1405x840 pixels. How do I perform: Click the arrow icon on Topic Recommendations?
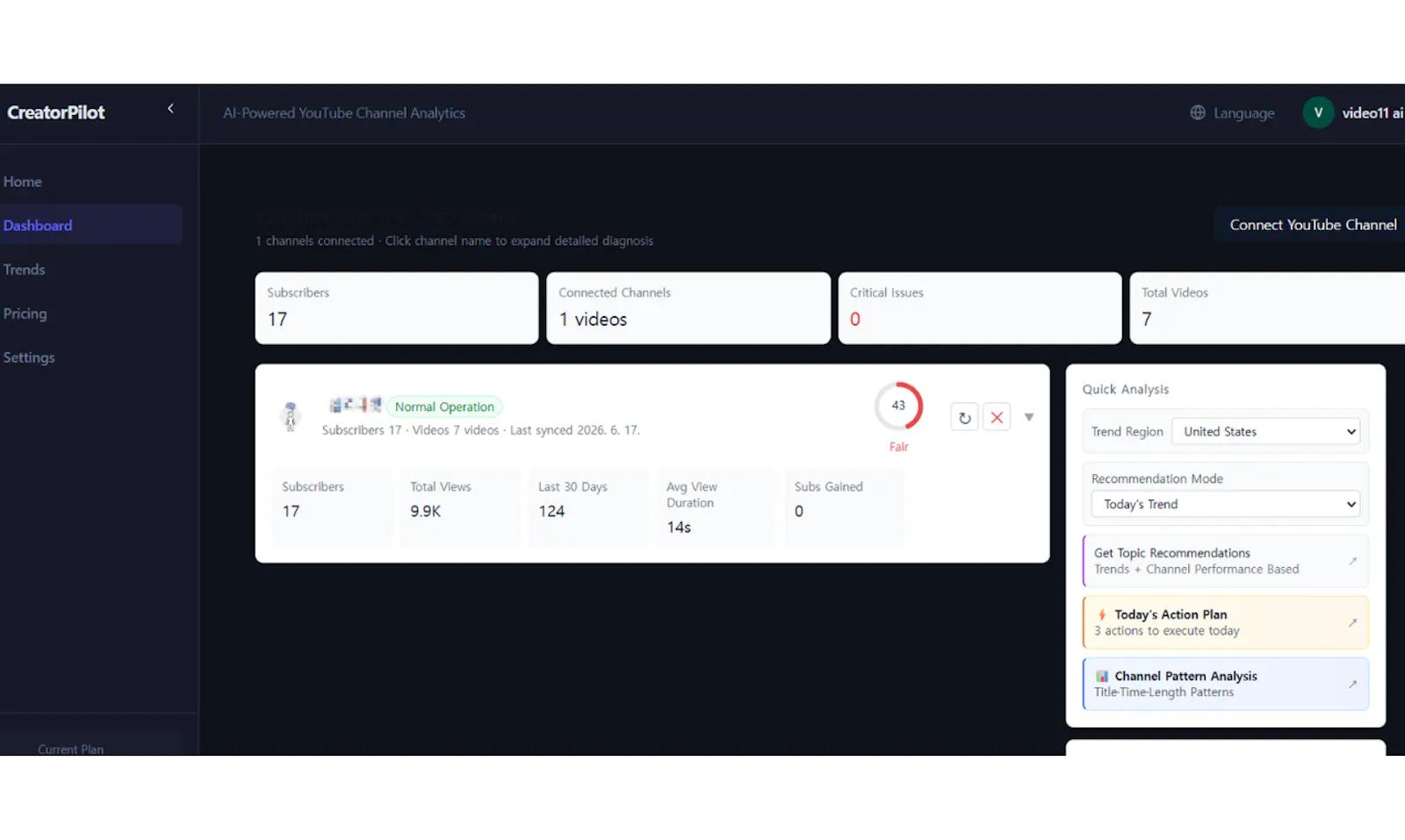pyautogui.click(x=1352, y=561)
